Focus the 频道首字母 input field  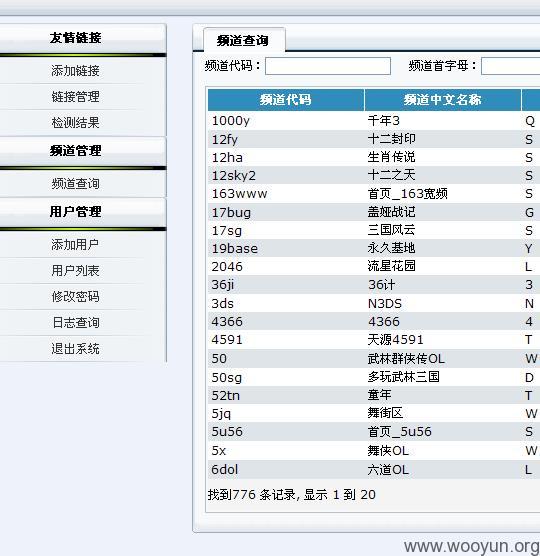click(x=511, y=66)
